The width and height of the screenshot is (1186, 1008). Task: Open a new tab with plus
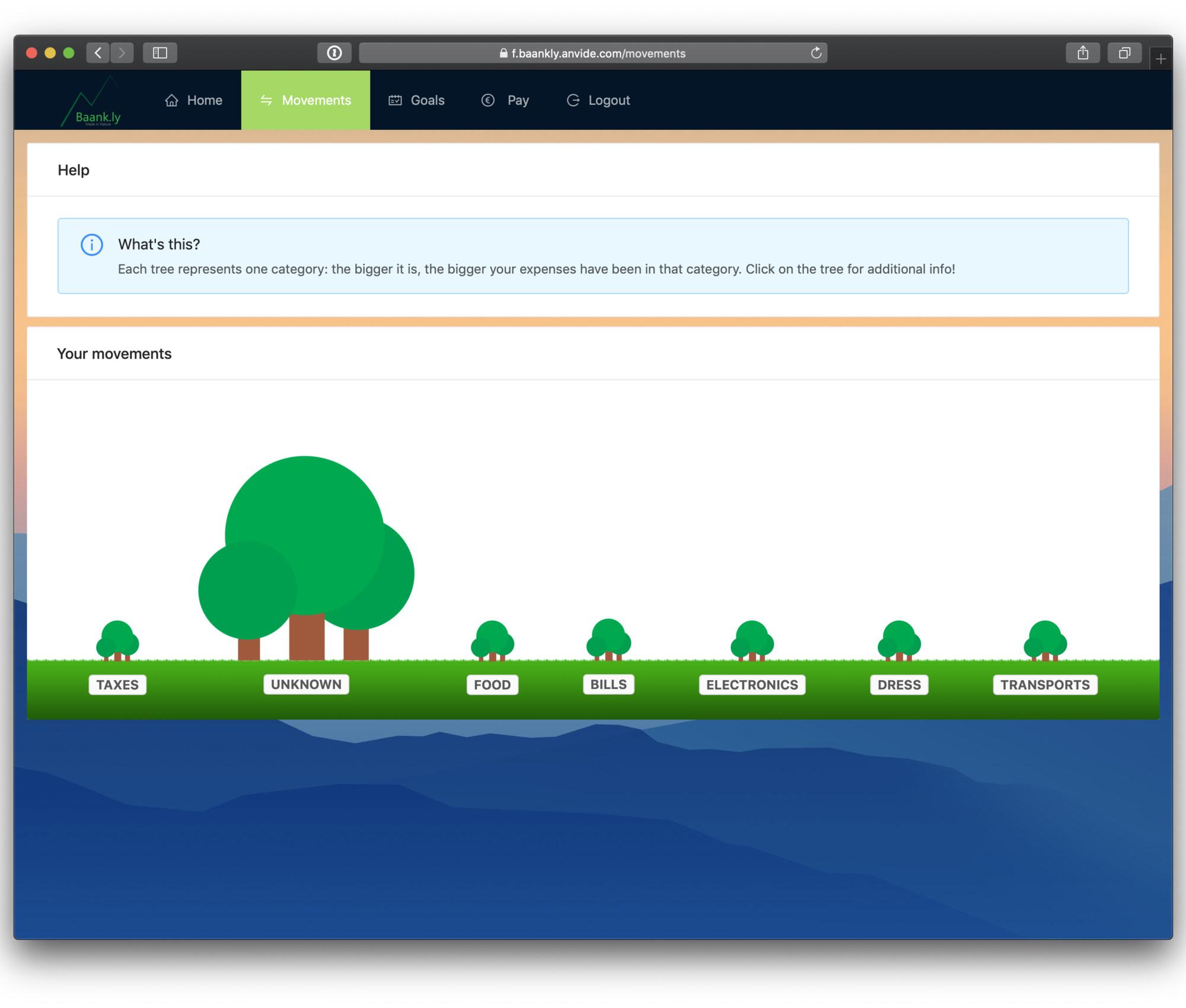(x=1161, y=59)
